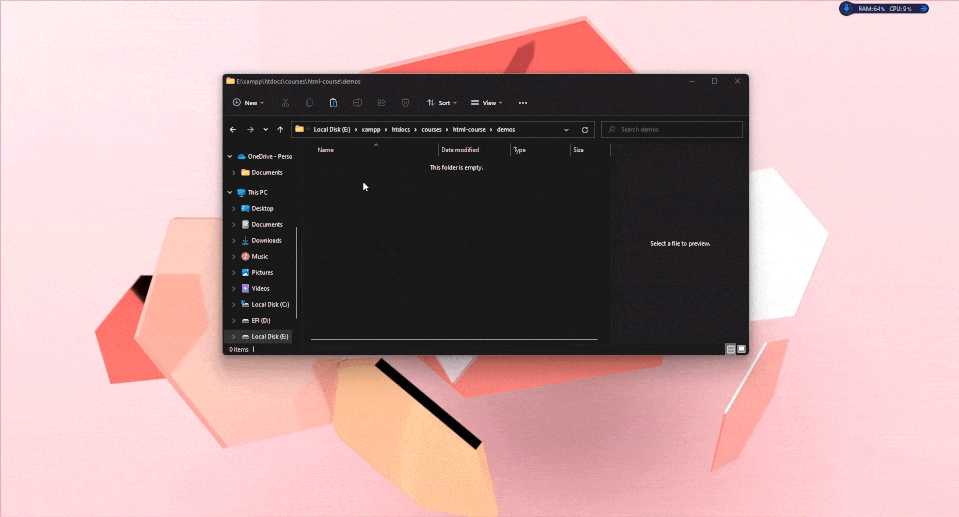The height and width of the screenshot is (517, 959).
Task: Open the New item dropdown
Action: coord(248,103)
